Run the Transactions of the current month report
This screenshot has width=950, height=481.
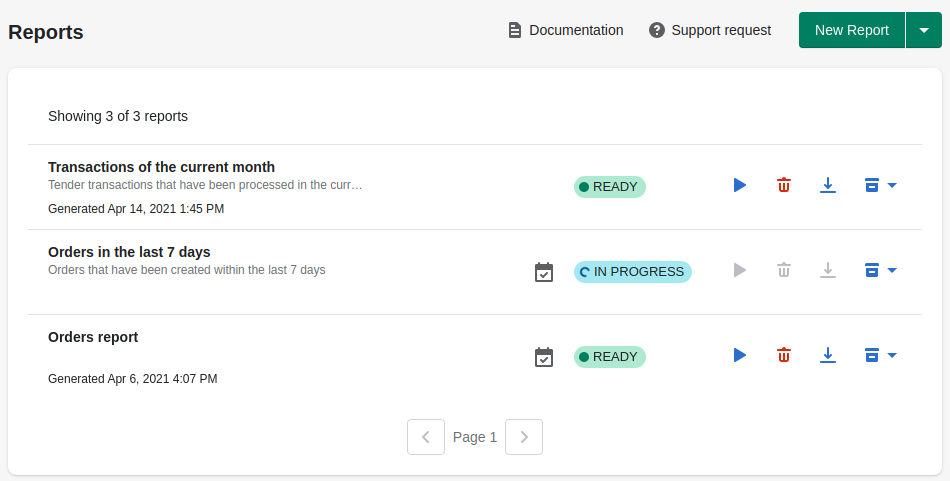[740, 185]
